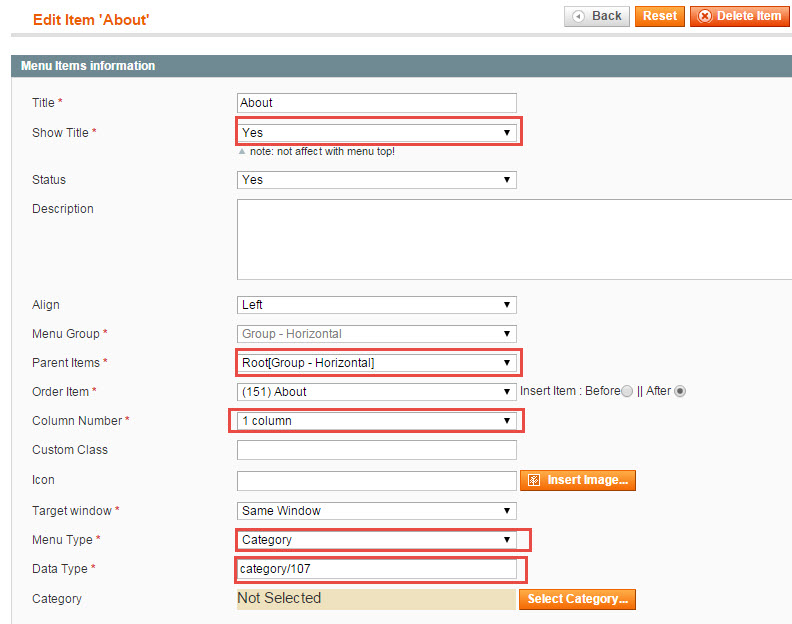
Task: Click the Reset button
Action: tap(660, 16)
